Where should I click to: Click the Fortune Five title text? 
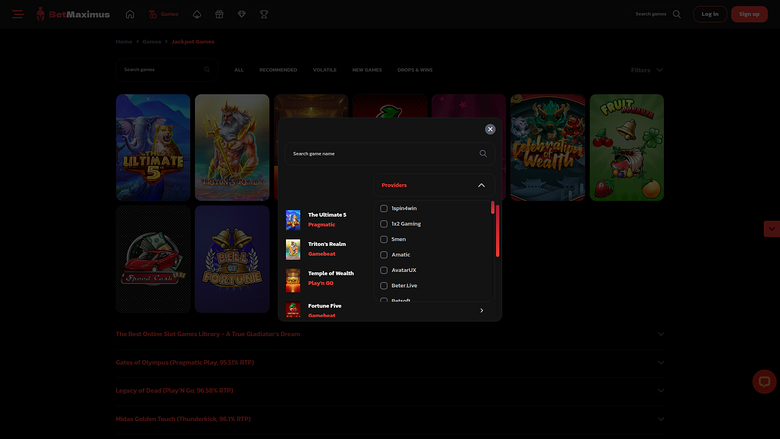coord(324,306)
